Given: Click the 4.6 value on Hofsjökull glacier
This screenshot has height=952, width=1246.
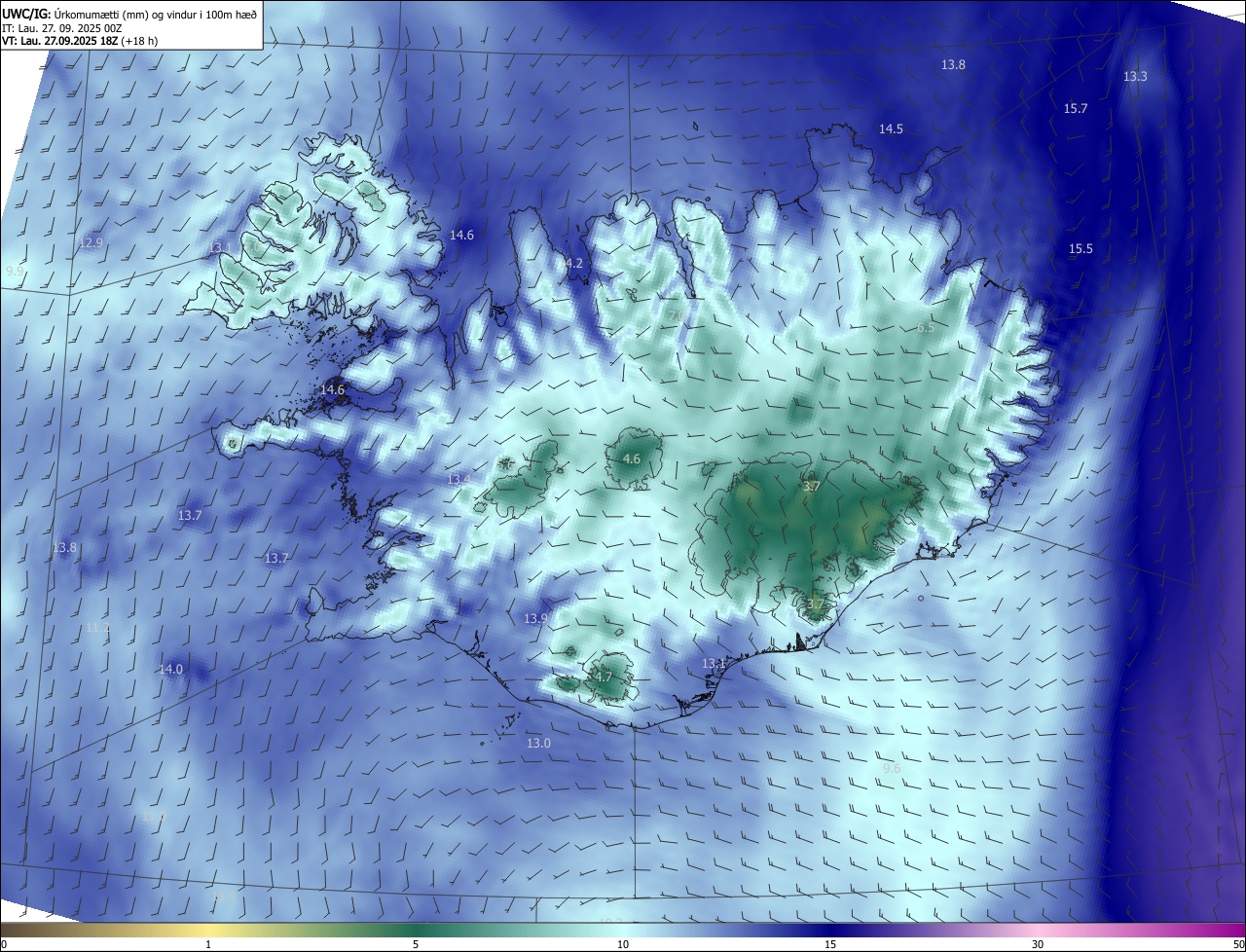Looking at the screenshot, I should [631, 459].
